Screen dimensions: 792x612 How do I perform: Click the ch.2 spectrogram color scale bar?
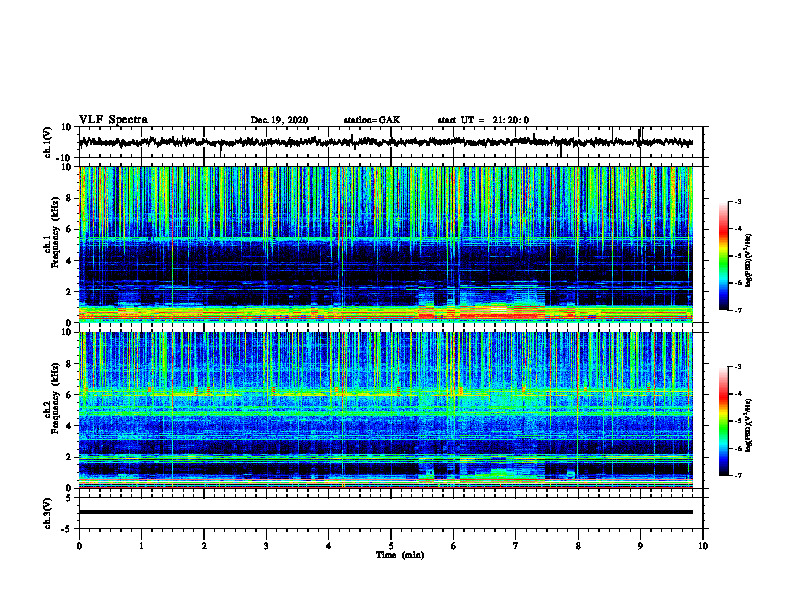tap(724, 421)
